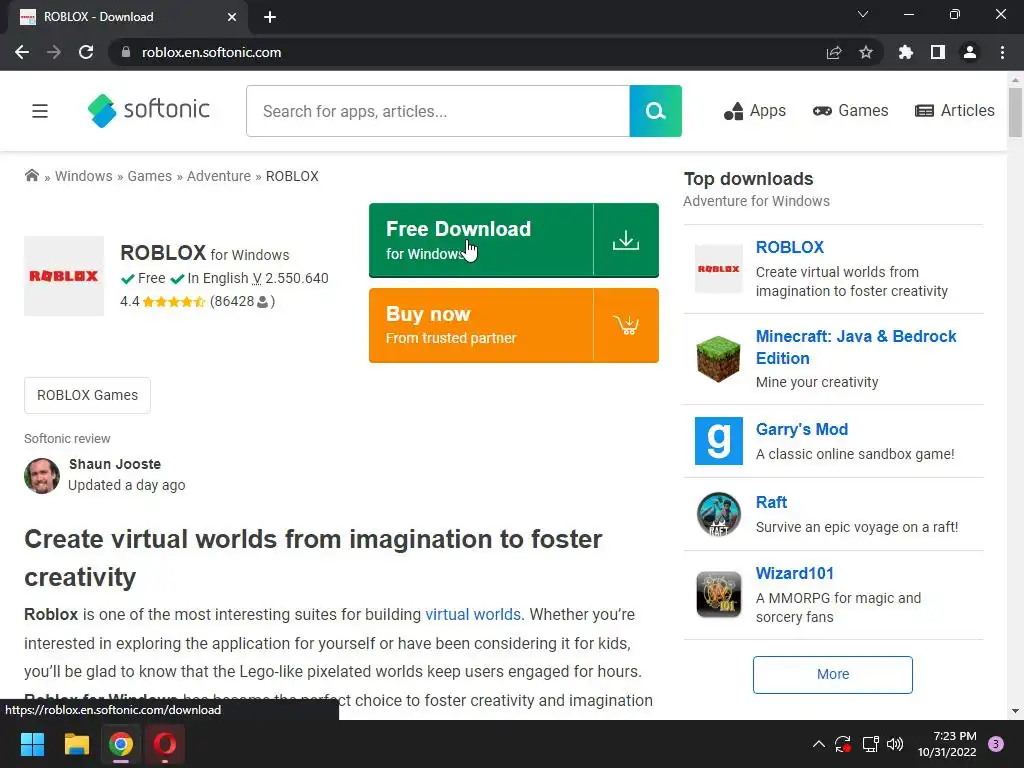The image size is (1024, 768).
Task: Open the hamburger menu on Softonic
Action: click(40, 111)
